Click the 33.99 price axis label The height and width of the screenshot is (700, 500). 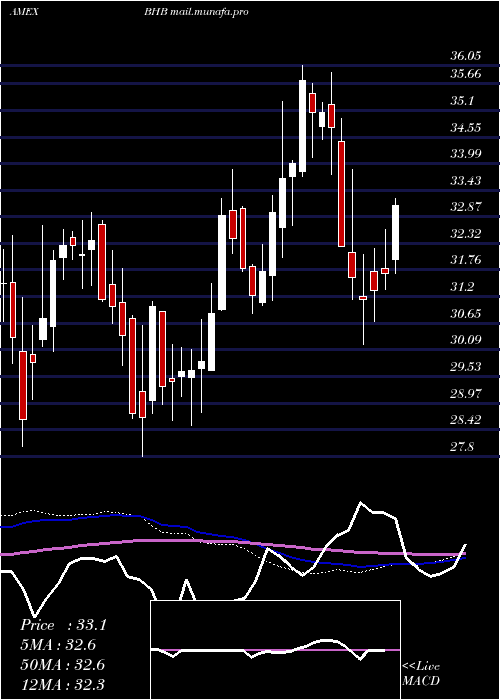tap(466, 154)
